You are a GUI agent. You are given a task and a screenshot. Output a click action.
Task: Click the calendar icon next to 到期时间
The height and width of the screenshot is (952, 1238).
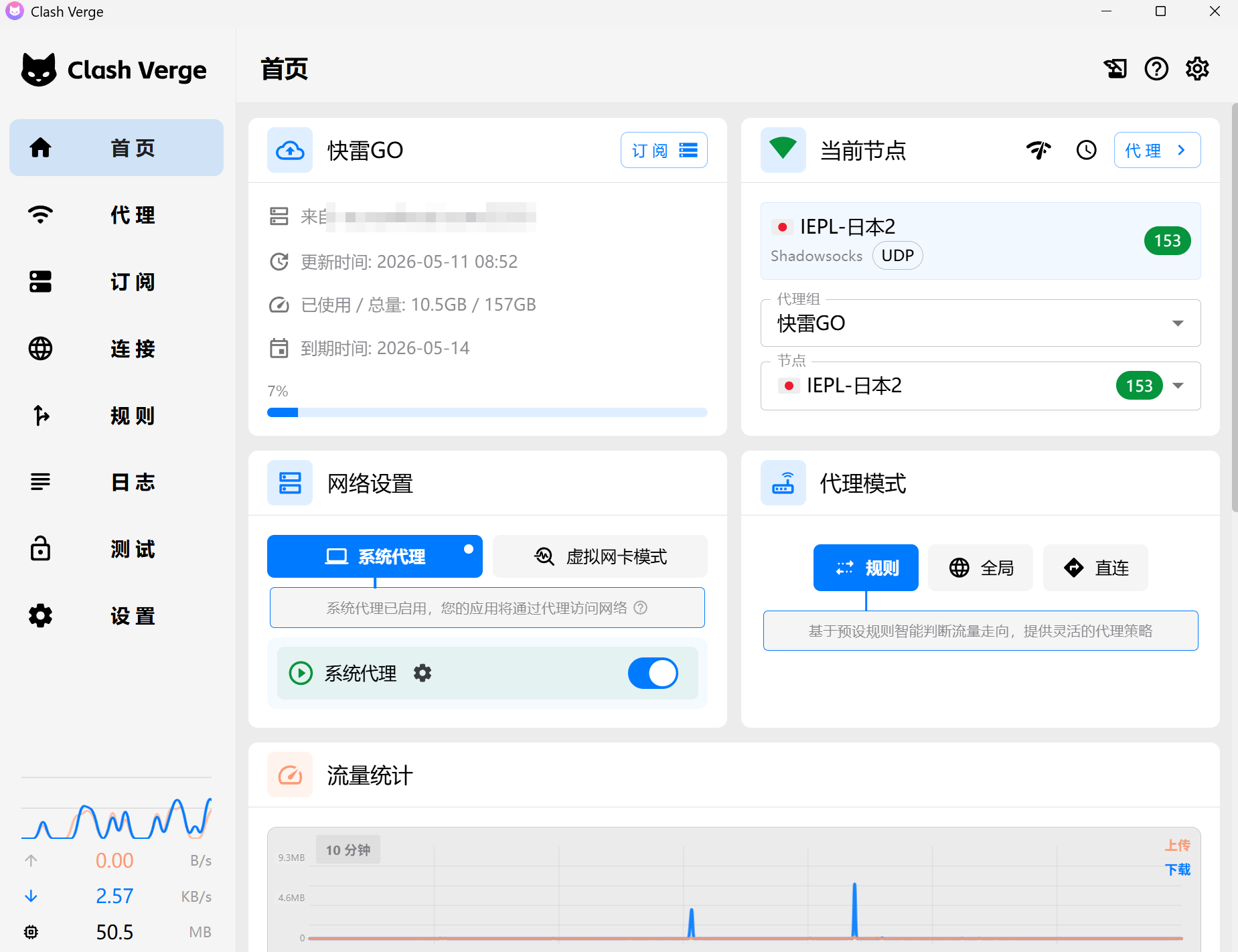pos(279,348)
